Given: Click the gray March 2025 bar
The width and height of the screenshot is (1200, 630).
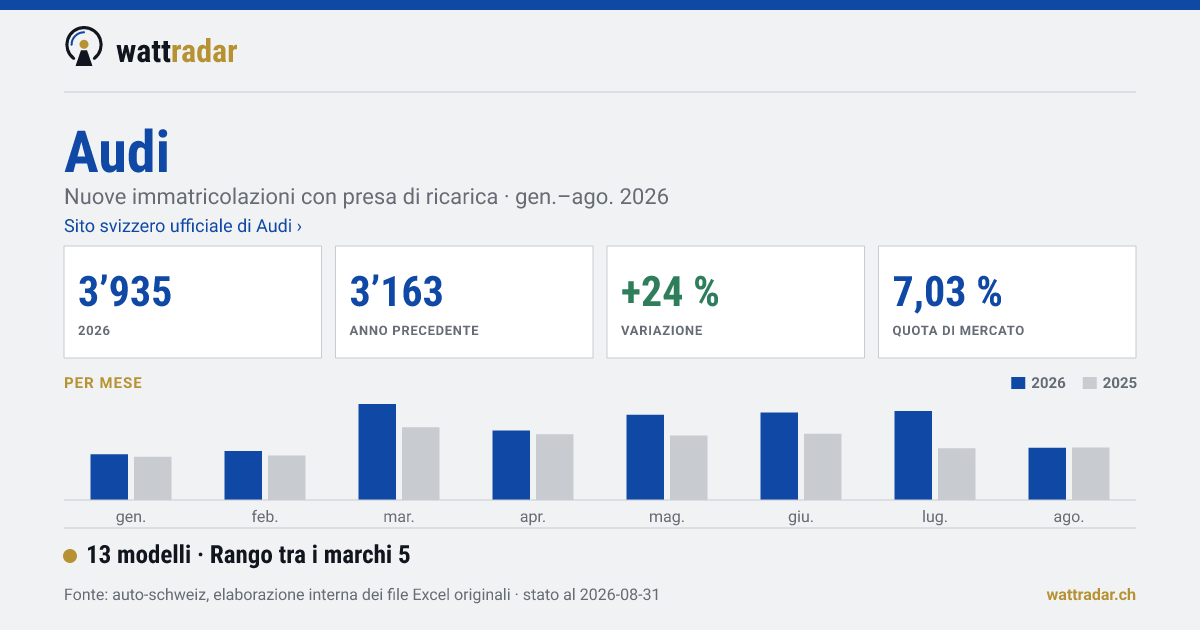Looking at the screenshot, I should tap(421, 464).
